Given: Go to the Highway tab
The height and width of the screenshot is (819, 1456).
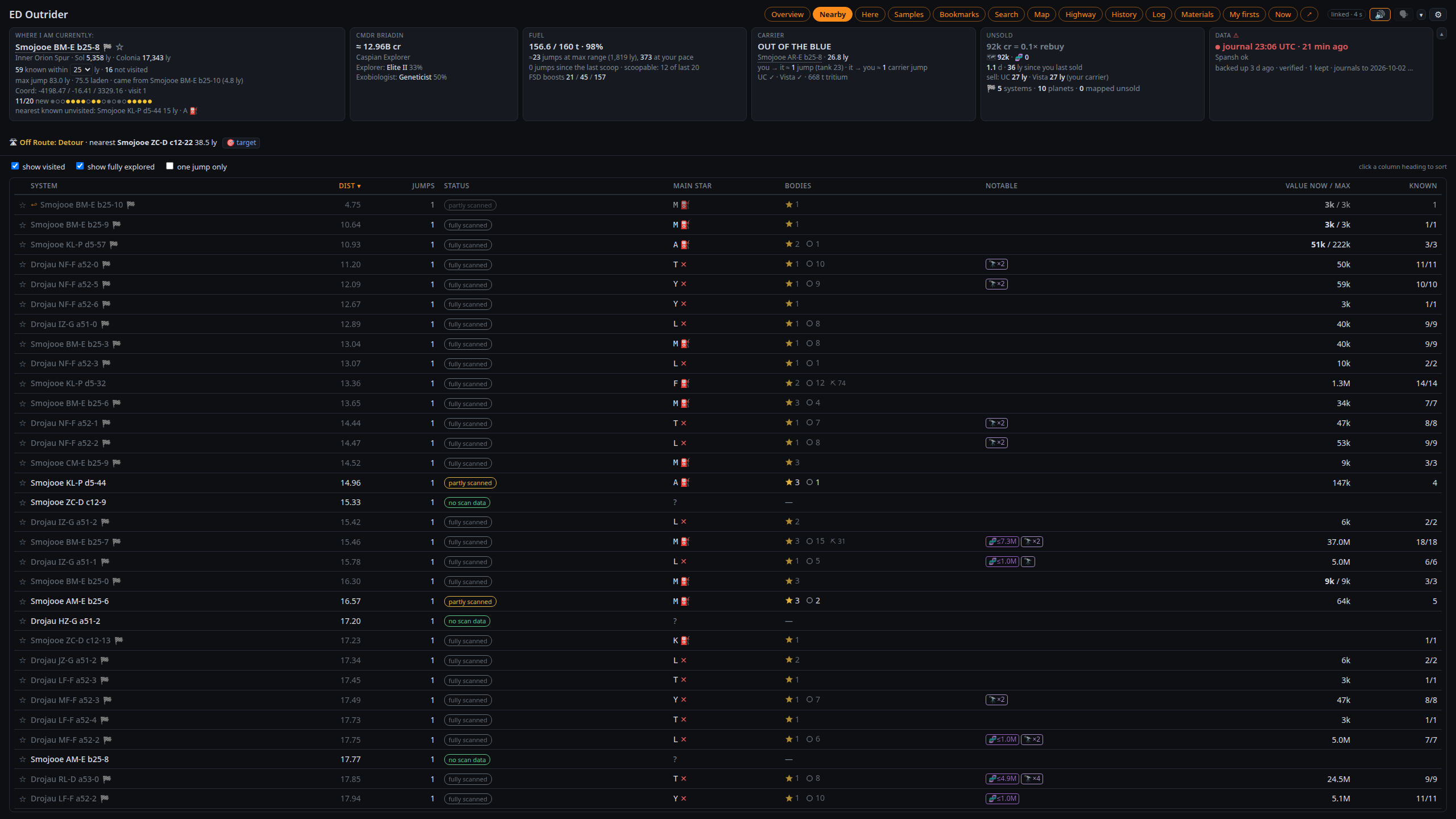Looking at the screenshot, I should 1080,14.
